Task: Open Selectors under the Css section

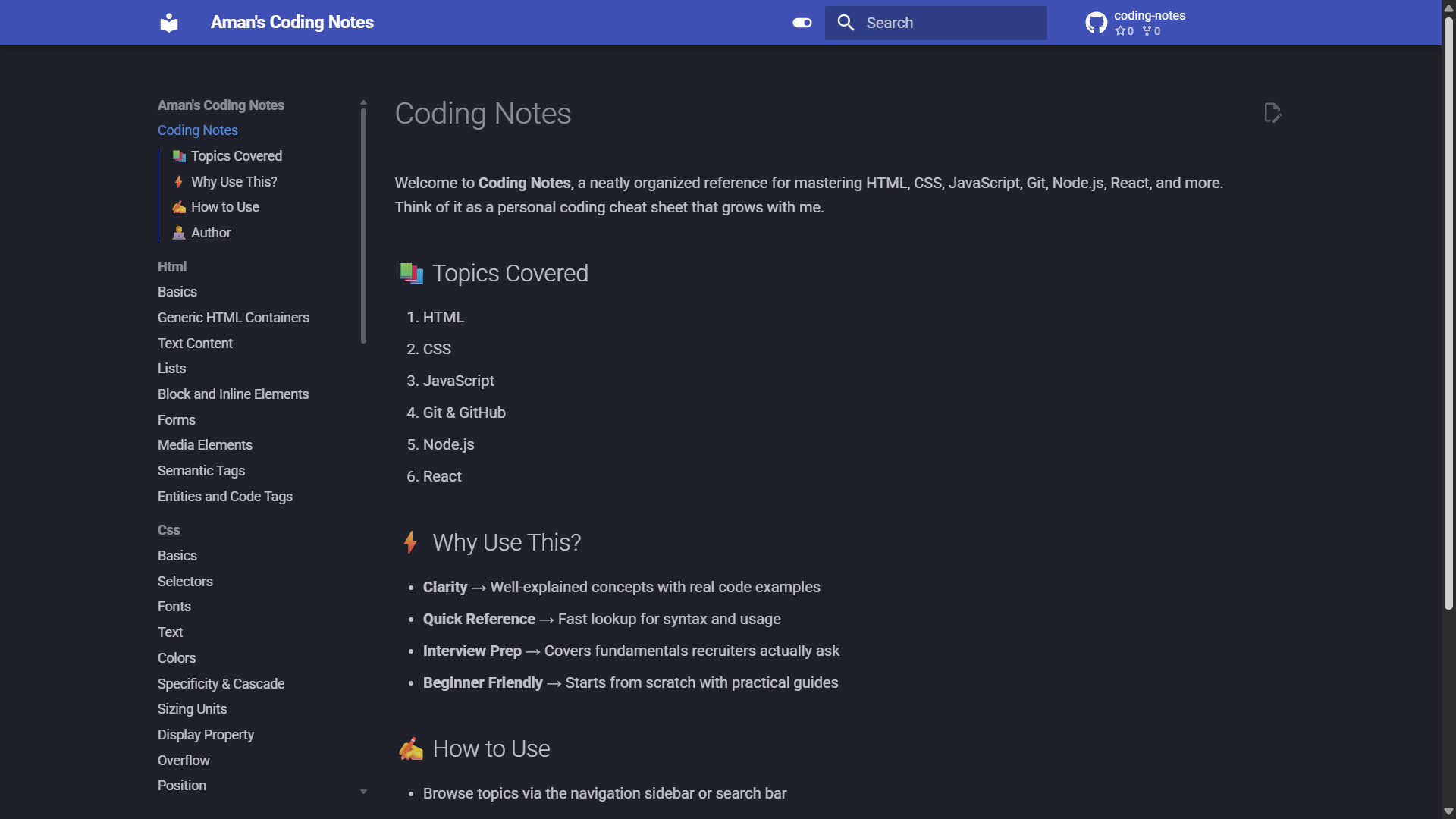Action: point(185,581)
